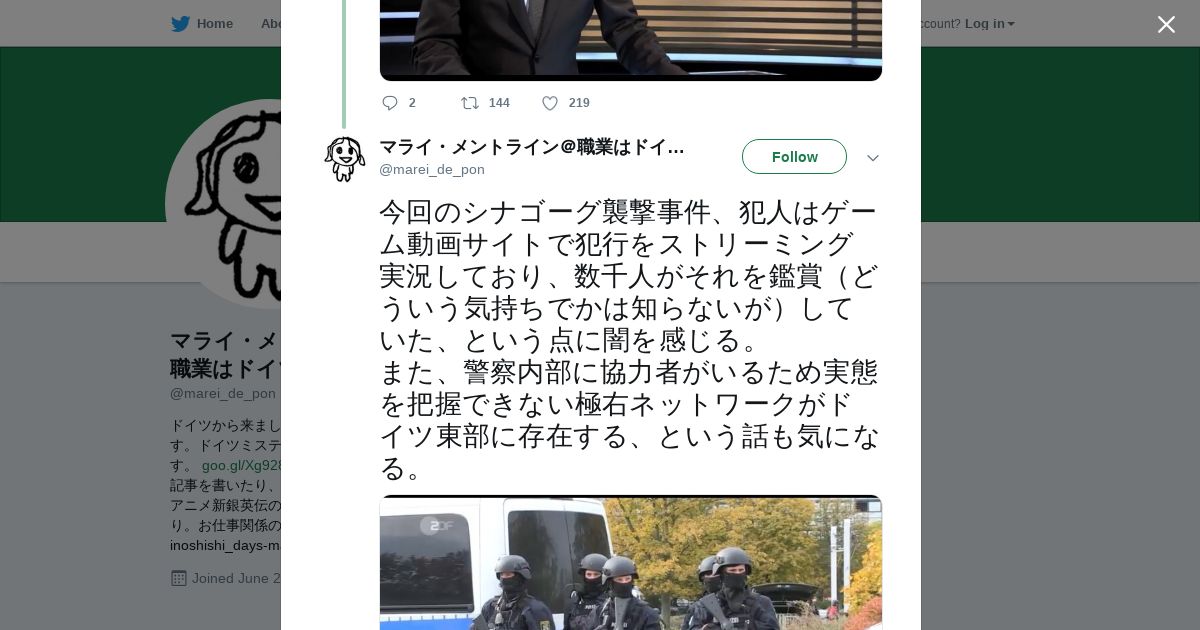This screenshot has height=630, width=1200.
Task: Follow @marei_de_pon with the Follow button
Action: 794,157
